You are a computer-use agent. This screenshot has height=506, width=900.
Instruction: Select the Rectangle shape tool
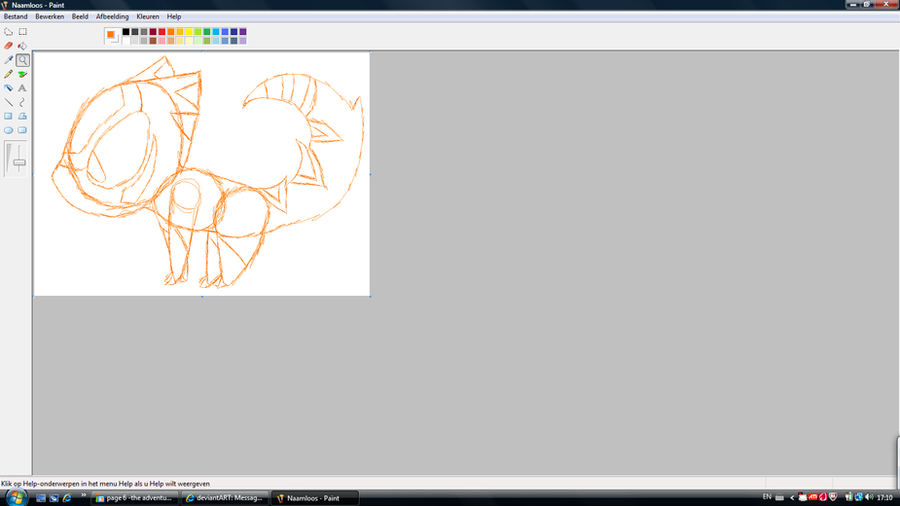(x=8, y=116)
